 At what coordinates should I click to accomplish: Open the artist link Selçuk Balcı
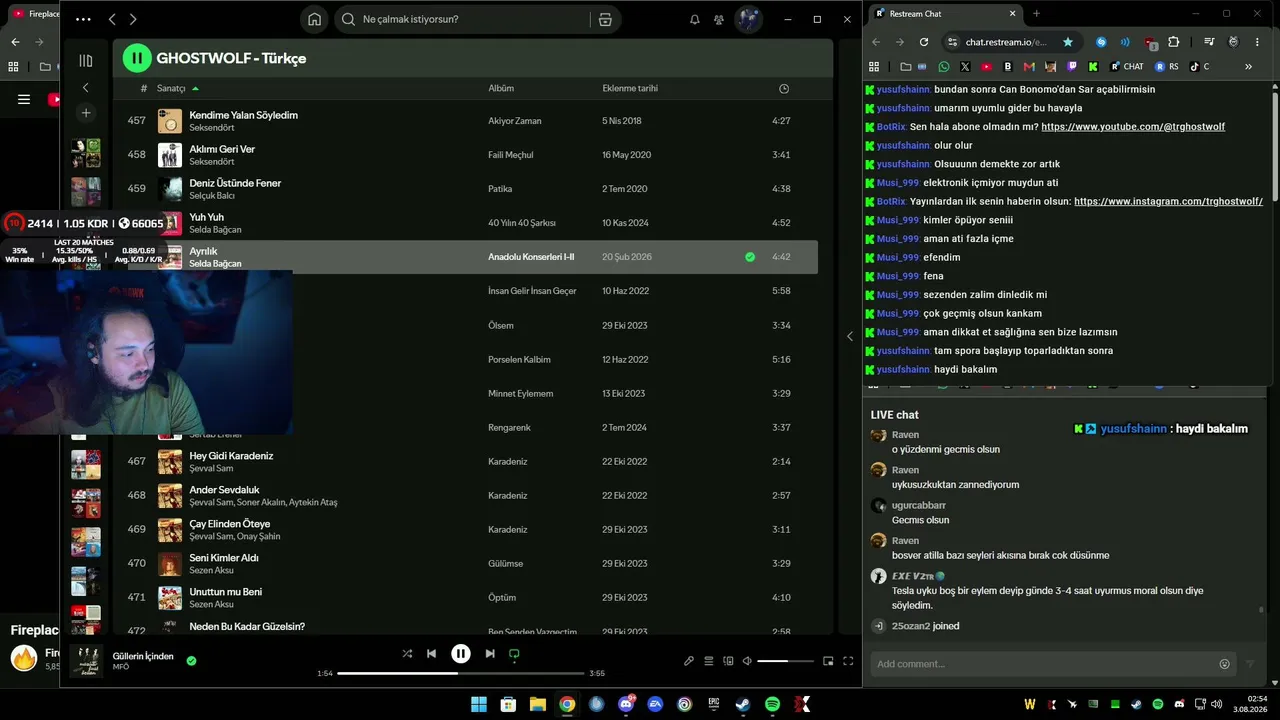click(x=212, y=196)
